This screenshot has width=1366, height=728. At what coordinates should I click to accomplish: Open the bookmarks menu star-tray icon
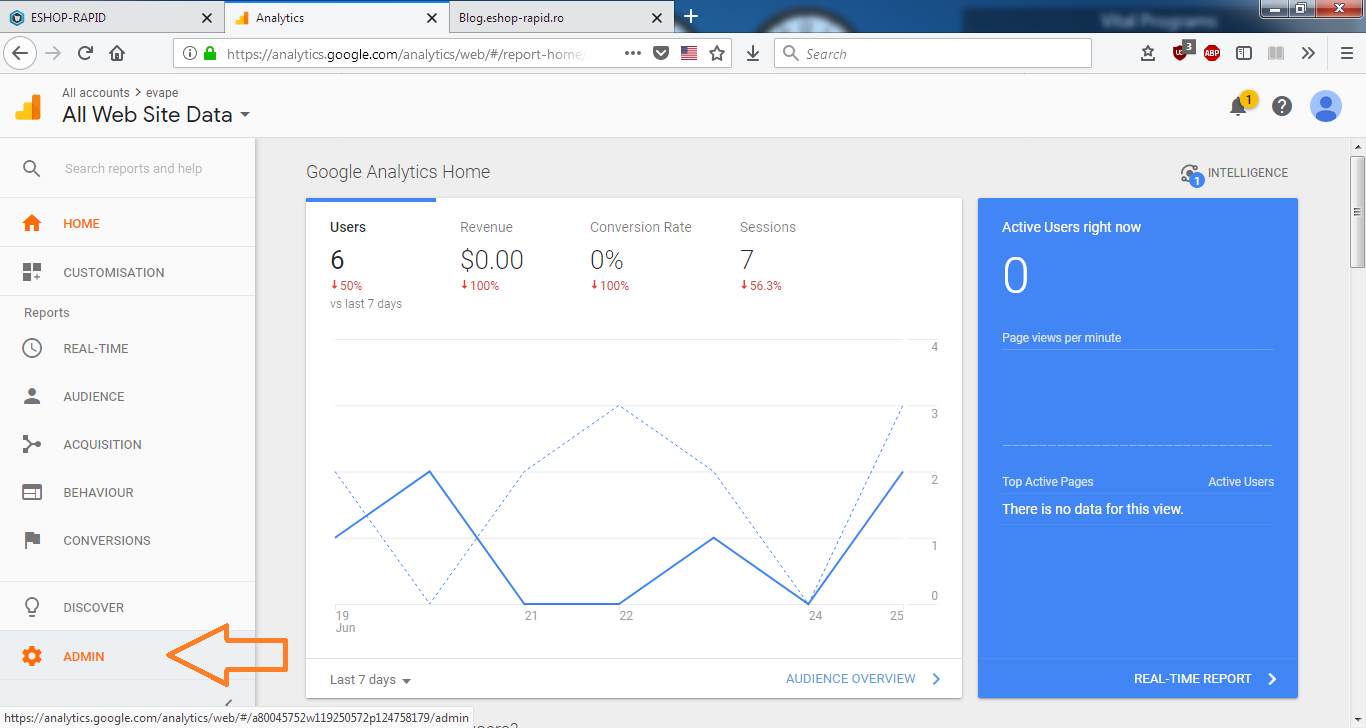tap(1148, 54)
